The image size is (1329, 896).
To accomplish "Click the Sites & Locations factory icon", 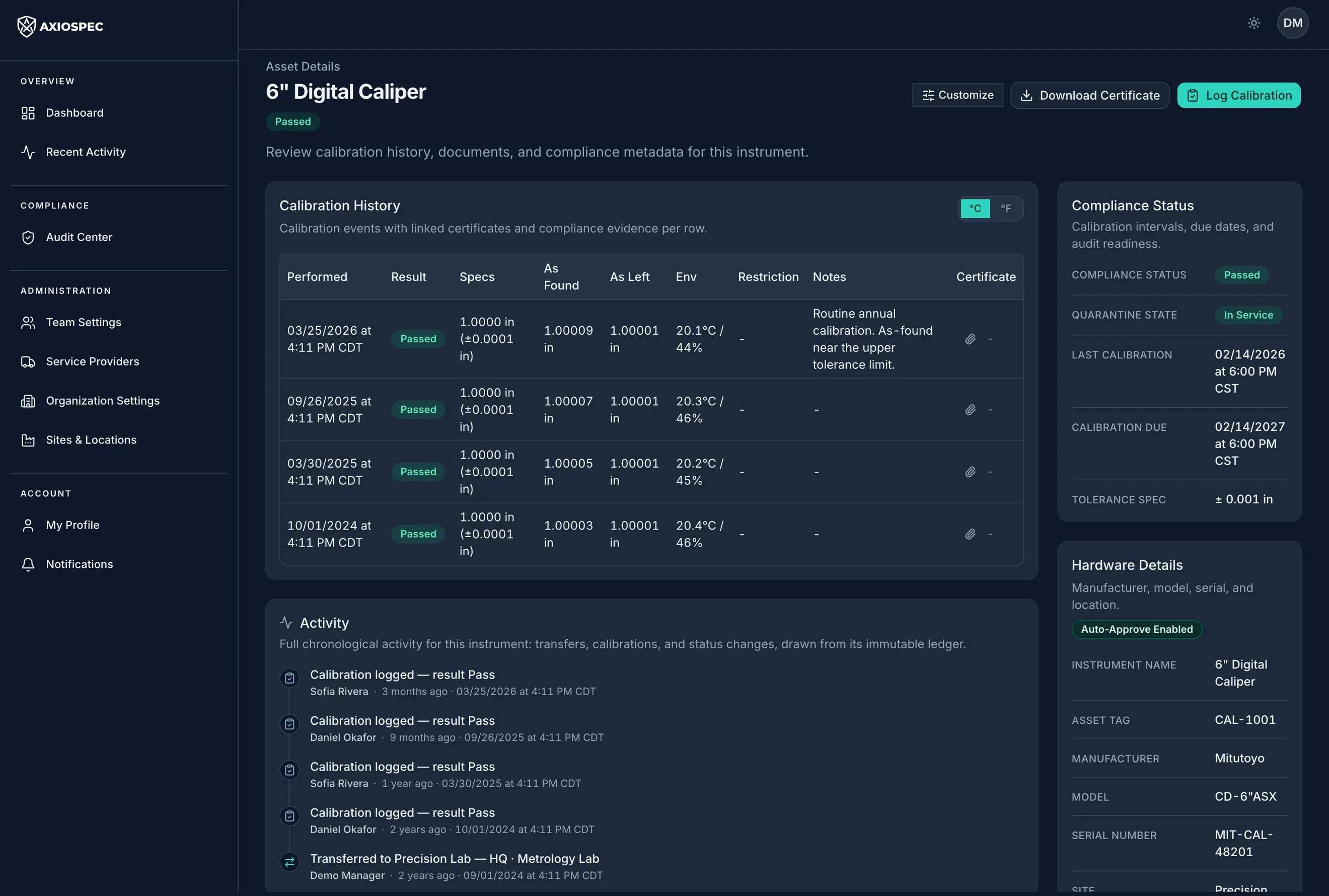I will click(x=28, y=440).
